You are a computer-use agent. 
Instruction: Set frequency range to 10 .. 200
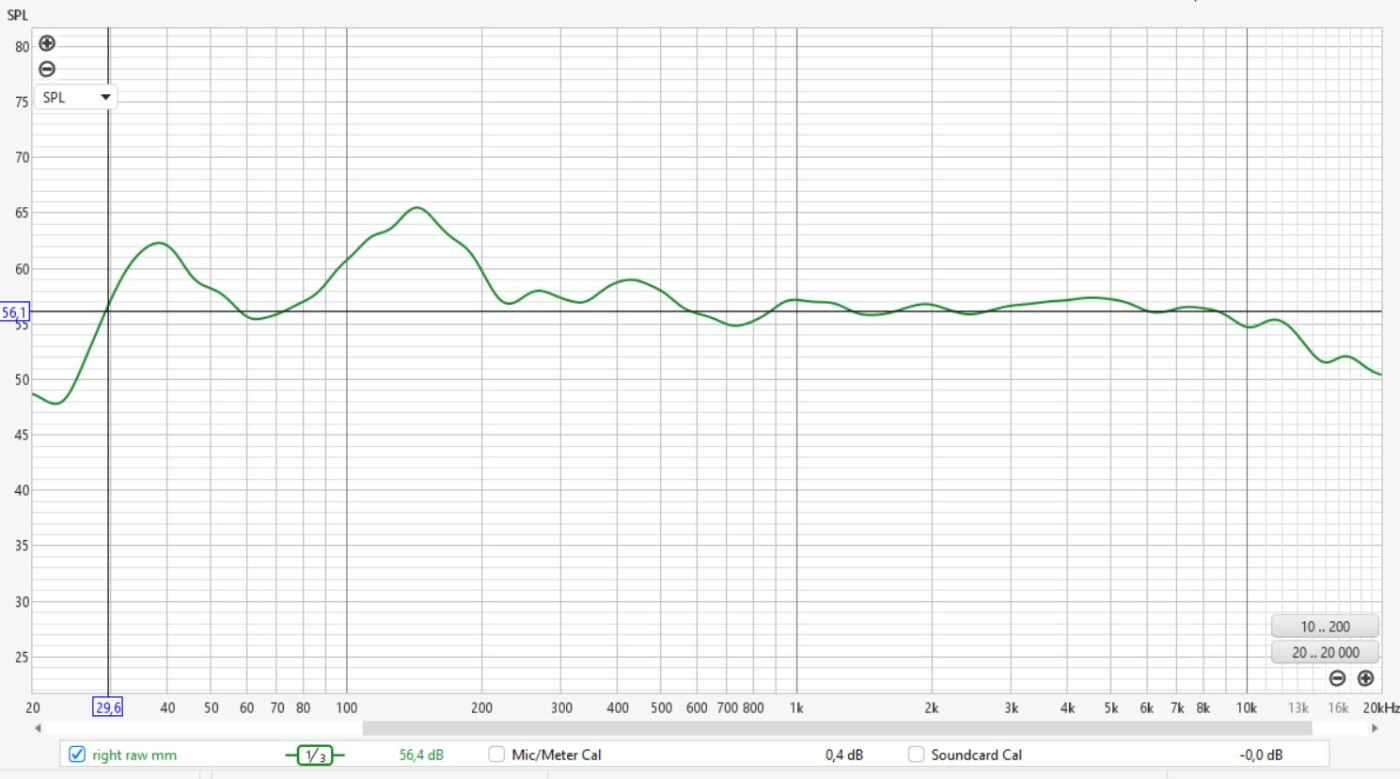point(1324,627)
